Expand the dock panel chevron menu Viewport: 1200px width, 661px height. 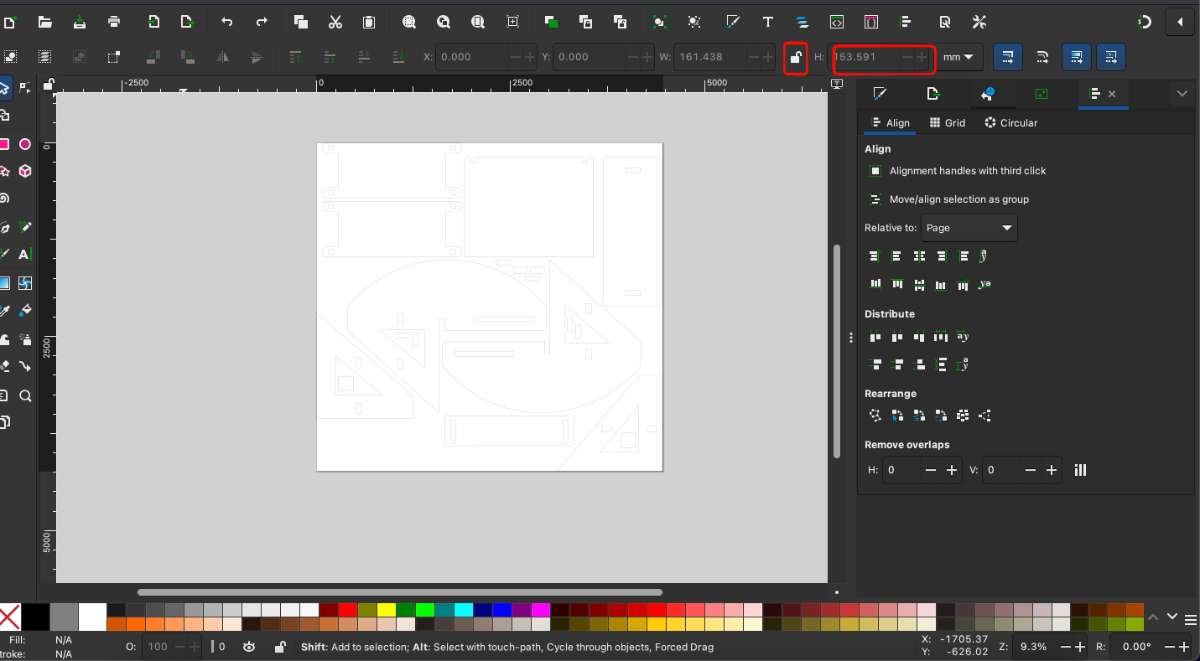(x=1181, y=94)
